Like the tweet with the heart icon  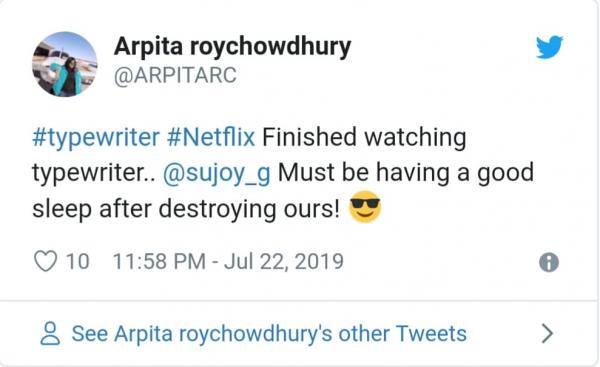point(46,261)
